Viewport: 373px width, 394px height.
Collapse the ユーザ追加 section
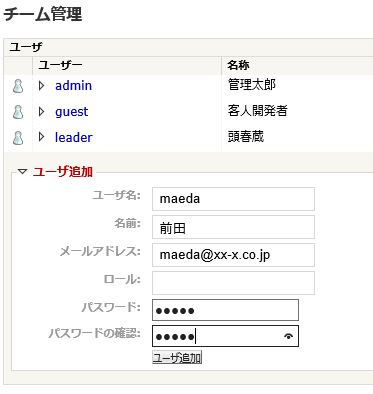[22, 172]
